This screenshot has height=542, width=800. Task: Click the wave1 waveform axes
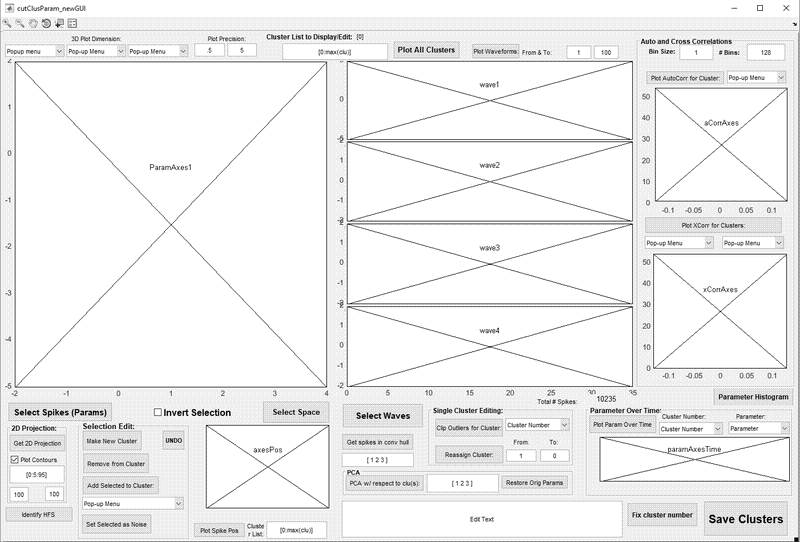point(490,101)
